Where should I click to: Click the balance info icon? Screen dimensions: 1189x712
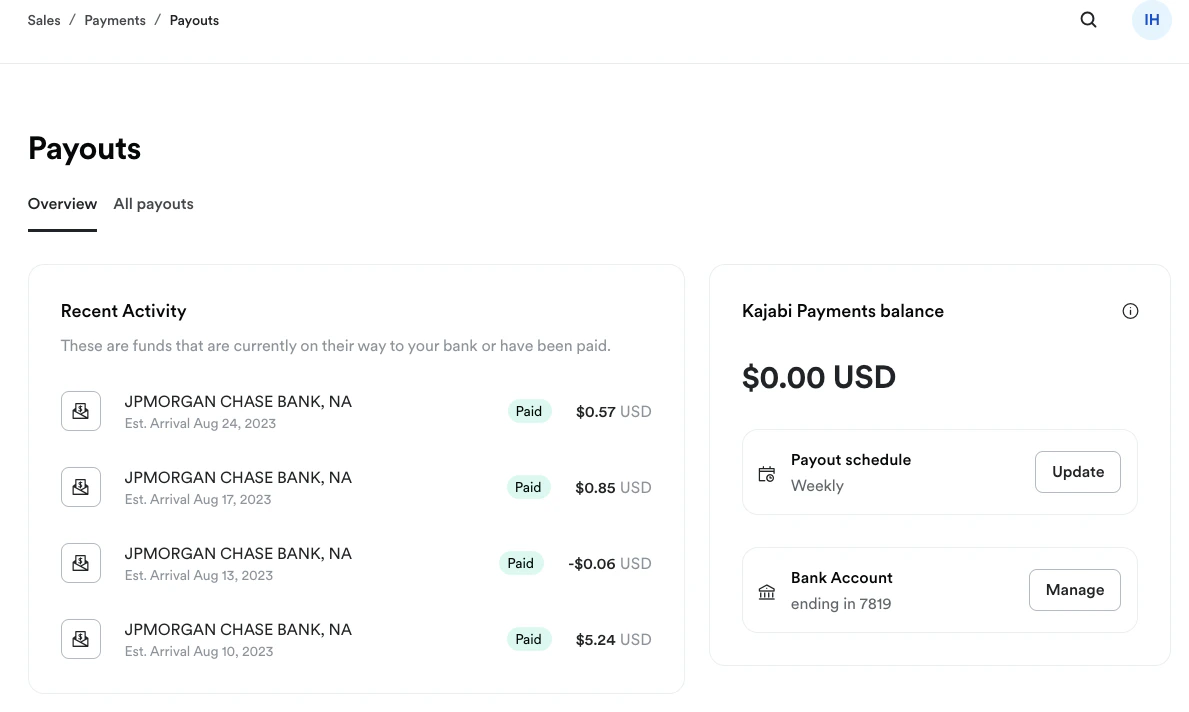point(1130,311)
